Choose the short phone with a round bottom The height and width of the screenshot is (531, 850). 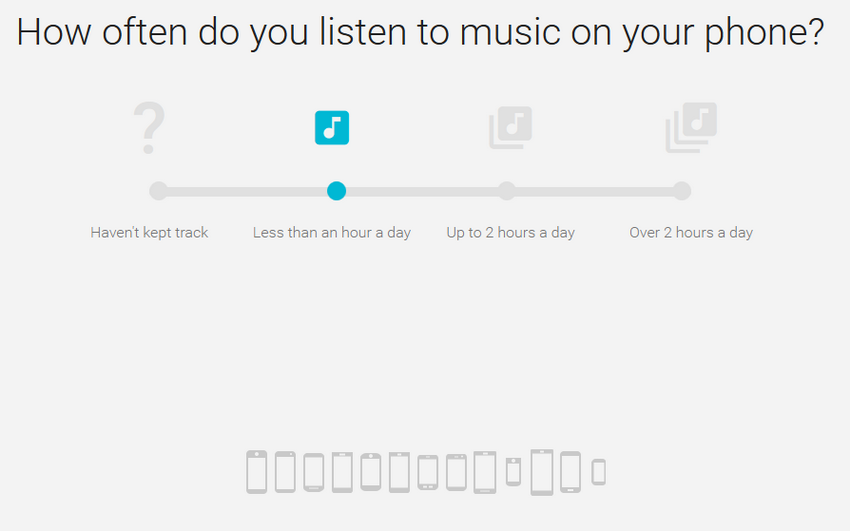(513, 472)
